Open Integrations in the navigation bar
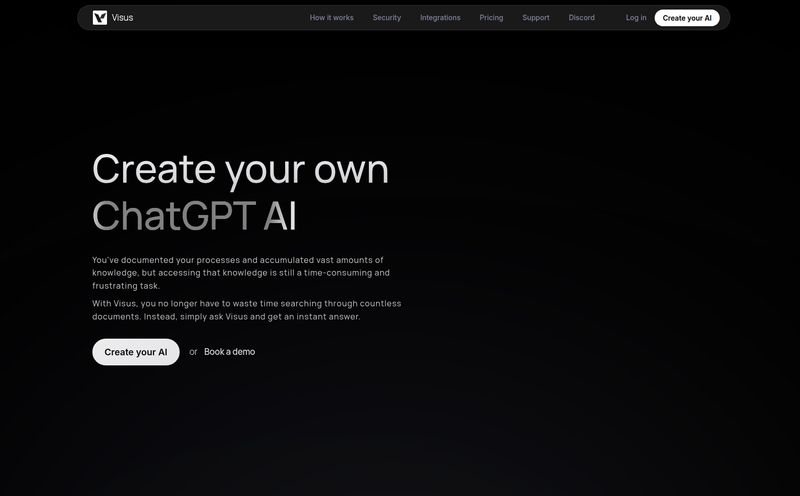The image size is (800, 496). tap(440, 18)
